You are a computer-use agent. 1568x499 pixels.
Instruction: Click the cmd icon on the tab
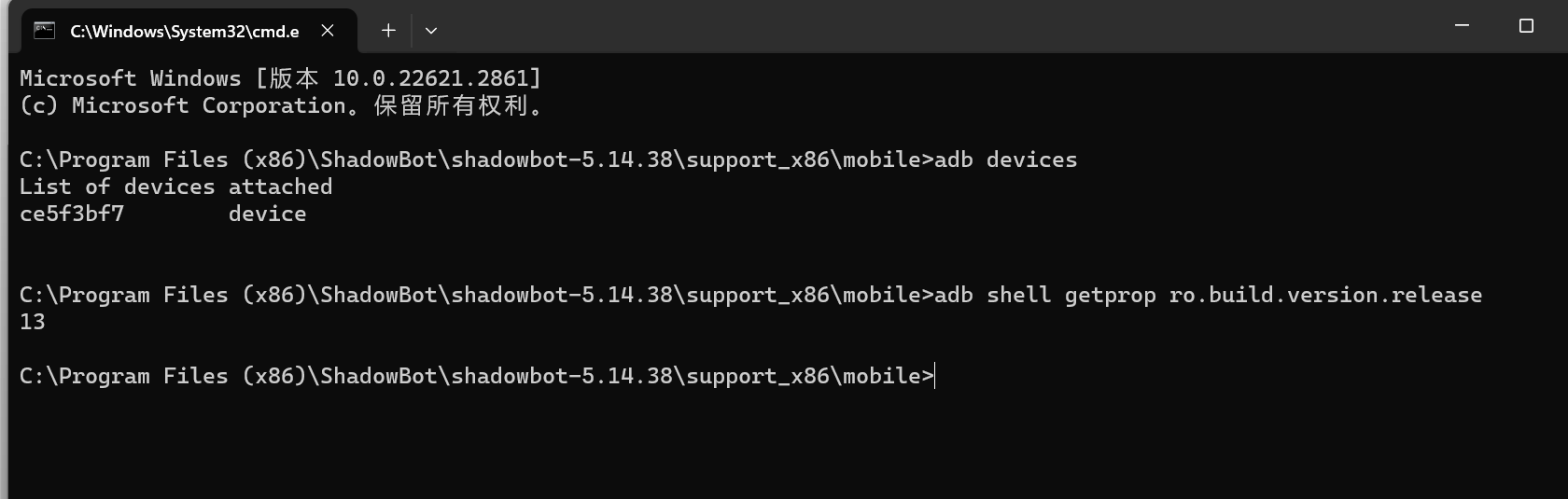44,31
